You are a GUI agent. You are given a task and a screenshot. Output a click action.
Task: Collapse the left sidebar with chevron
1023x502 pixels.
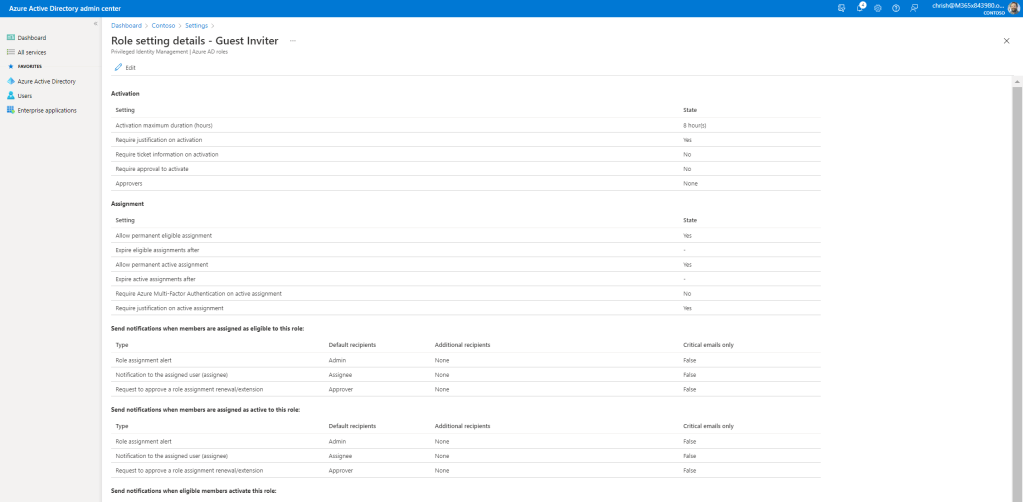tap(95, 23)
